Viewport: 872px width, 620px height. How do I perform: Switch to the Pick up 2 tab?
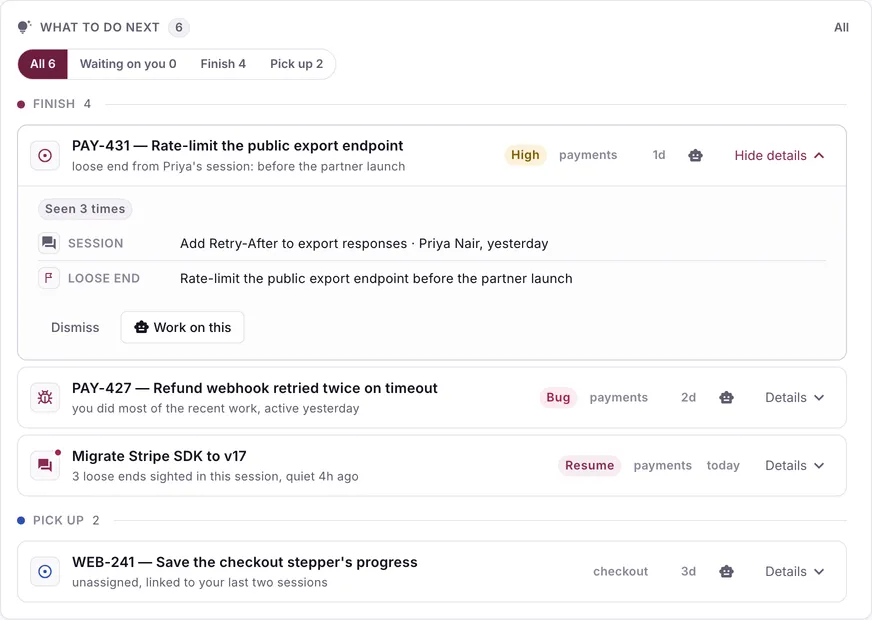pos(296,64)
